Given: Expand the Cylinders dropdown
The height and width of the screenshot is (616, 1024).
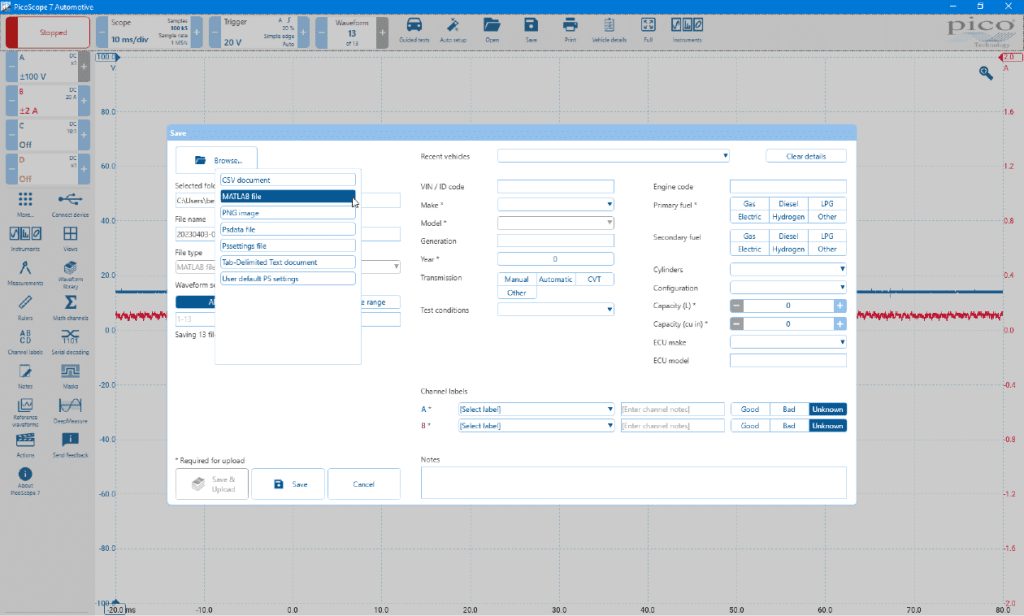Looking at the screenshot, I should (788, 269).
